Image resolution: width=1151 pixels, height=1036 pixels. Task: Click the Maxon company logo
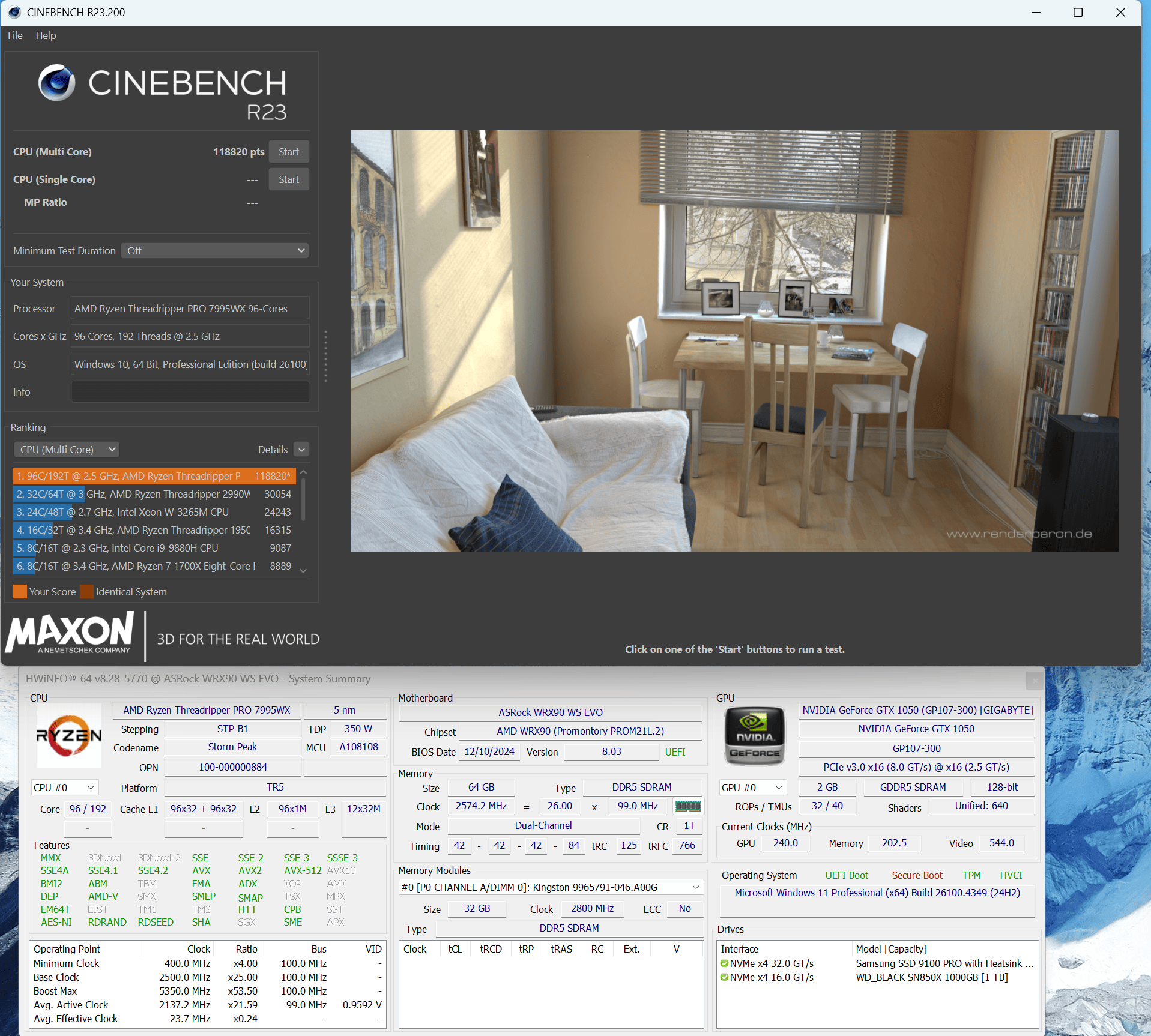coord(70,634)
